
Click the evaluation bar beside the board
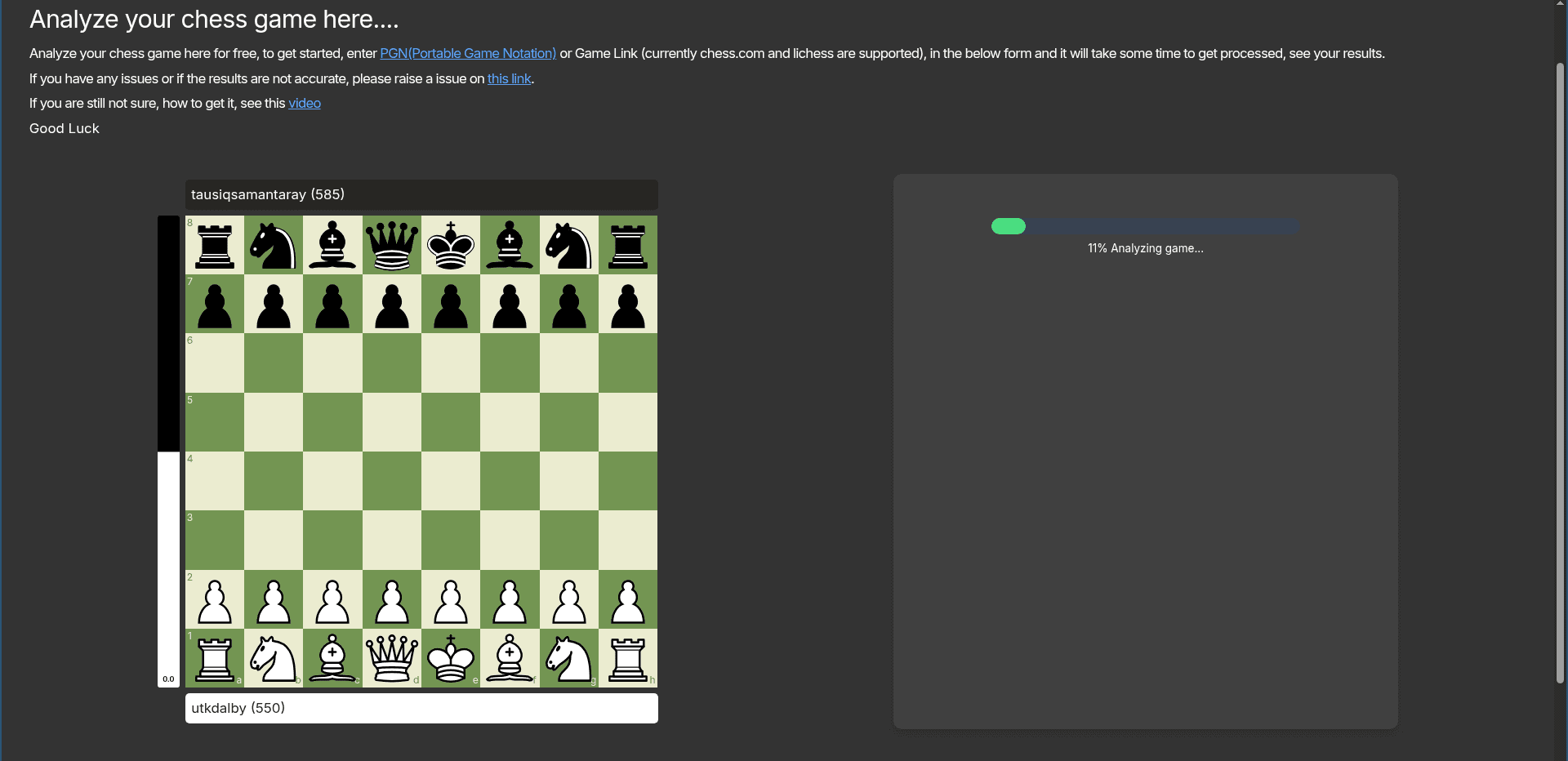168,449
